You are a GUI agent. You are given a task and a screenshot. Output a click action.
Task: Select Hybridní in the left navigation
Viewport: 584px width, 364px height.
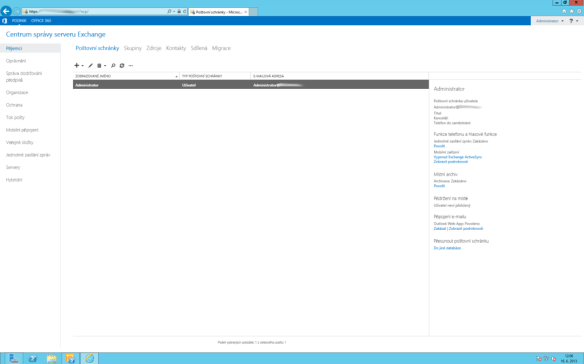coord(14,180)
